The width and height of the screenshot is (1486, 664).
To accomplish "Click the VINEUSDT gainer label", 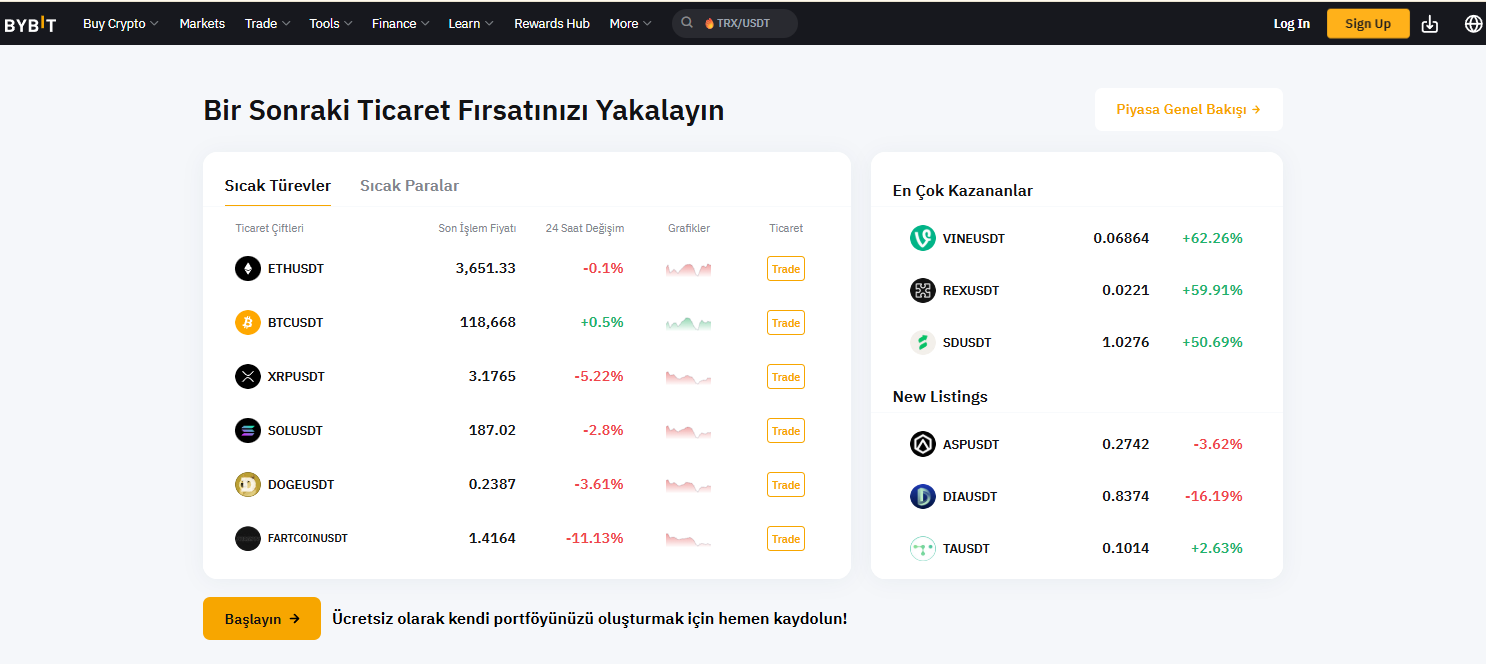I will click(974, 238).
